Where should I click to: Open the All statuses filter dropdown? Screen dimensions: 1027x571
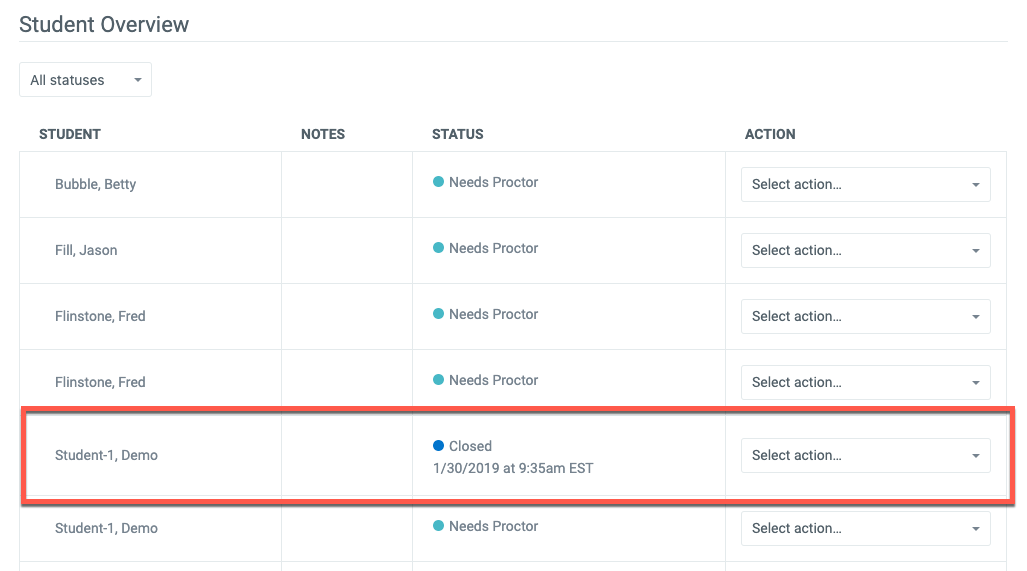coord(85,80)
